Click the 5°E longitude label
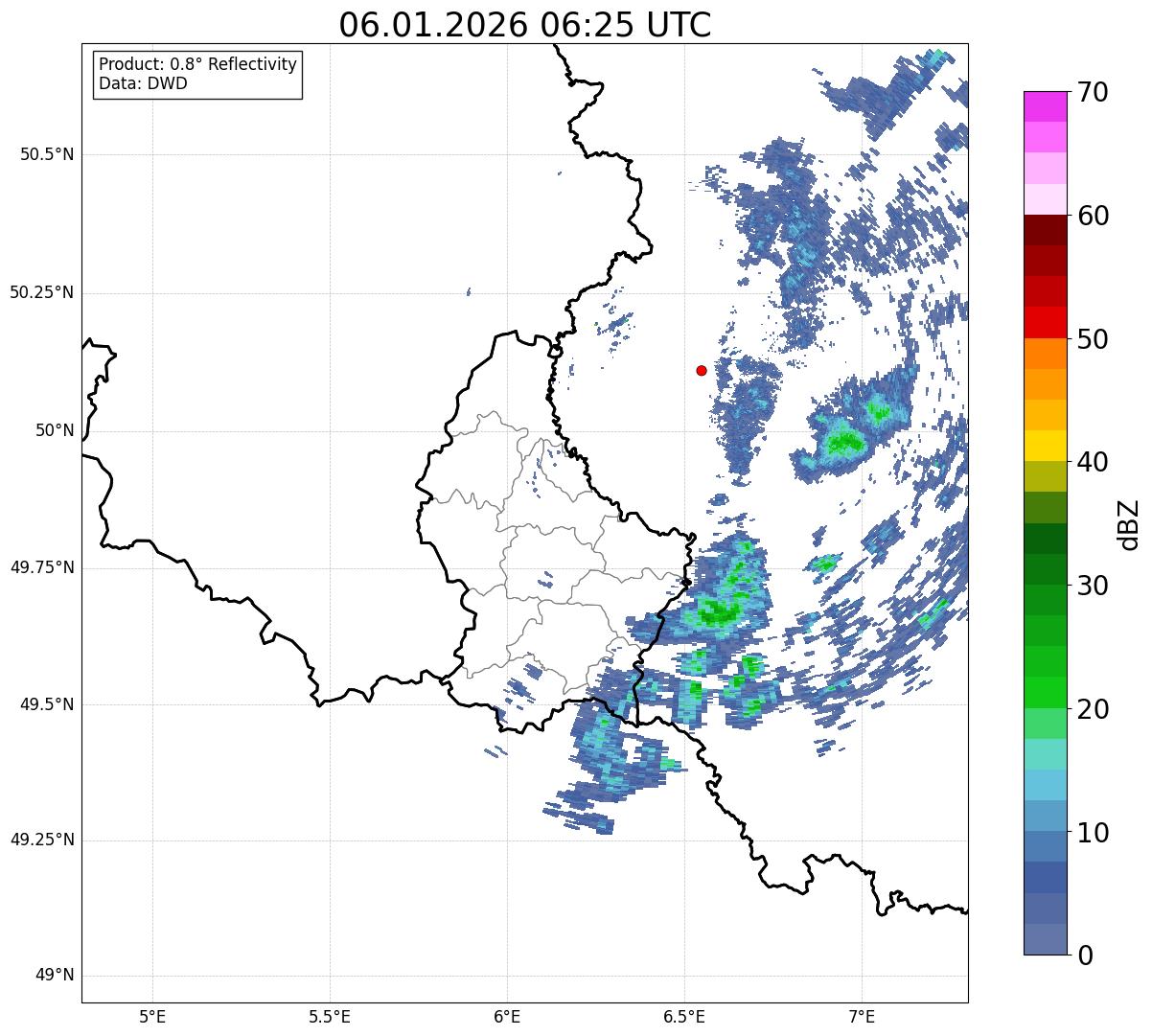The image size is (1152, 1036). click(152, 1016)
